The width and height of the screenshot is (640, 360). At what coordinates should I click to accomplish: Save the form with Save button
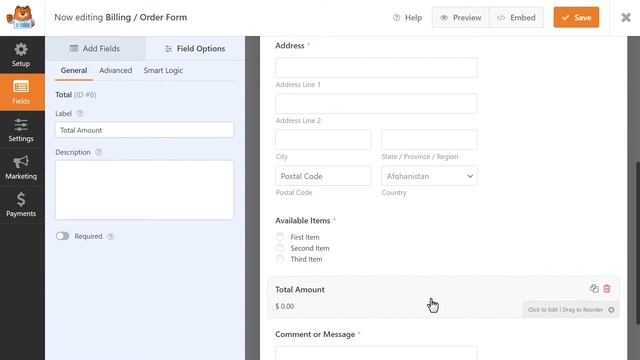(x=576, y=18)
